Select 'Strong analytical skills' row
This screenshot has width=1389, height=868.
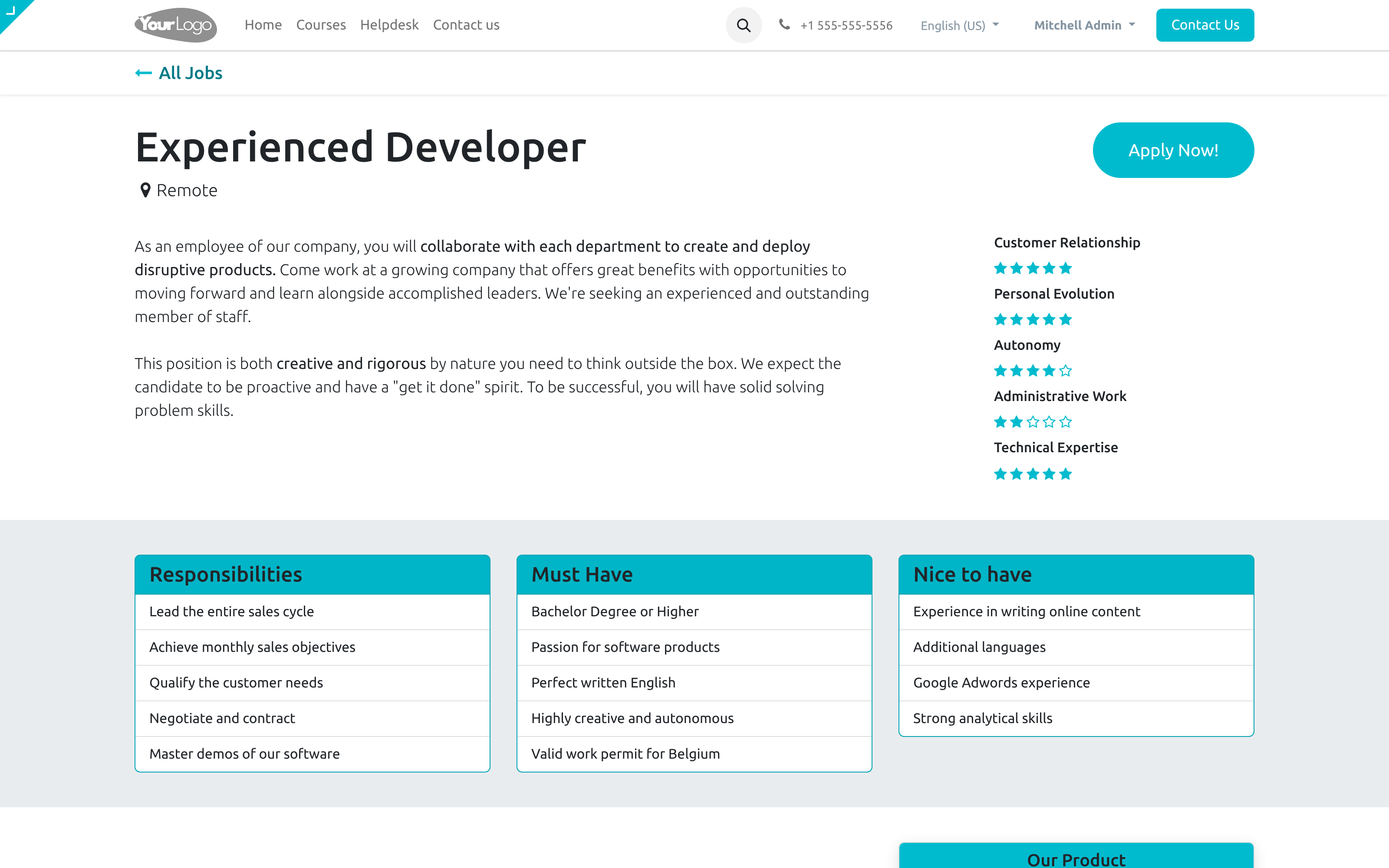[1076, 719]
